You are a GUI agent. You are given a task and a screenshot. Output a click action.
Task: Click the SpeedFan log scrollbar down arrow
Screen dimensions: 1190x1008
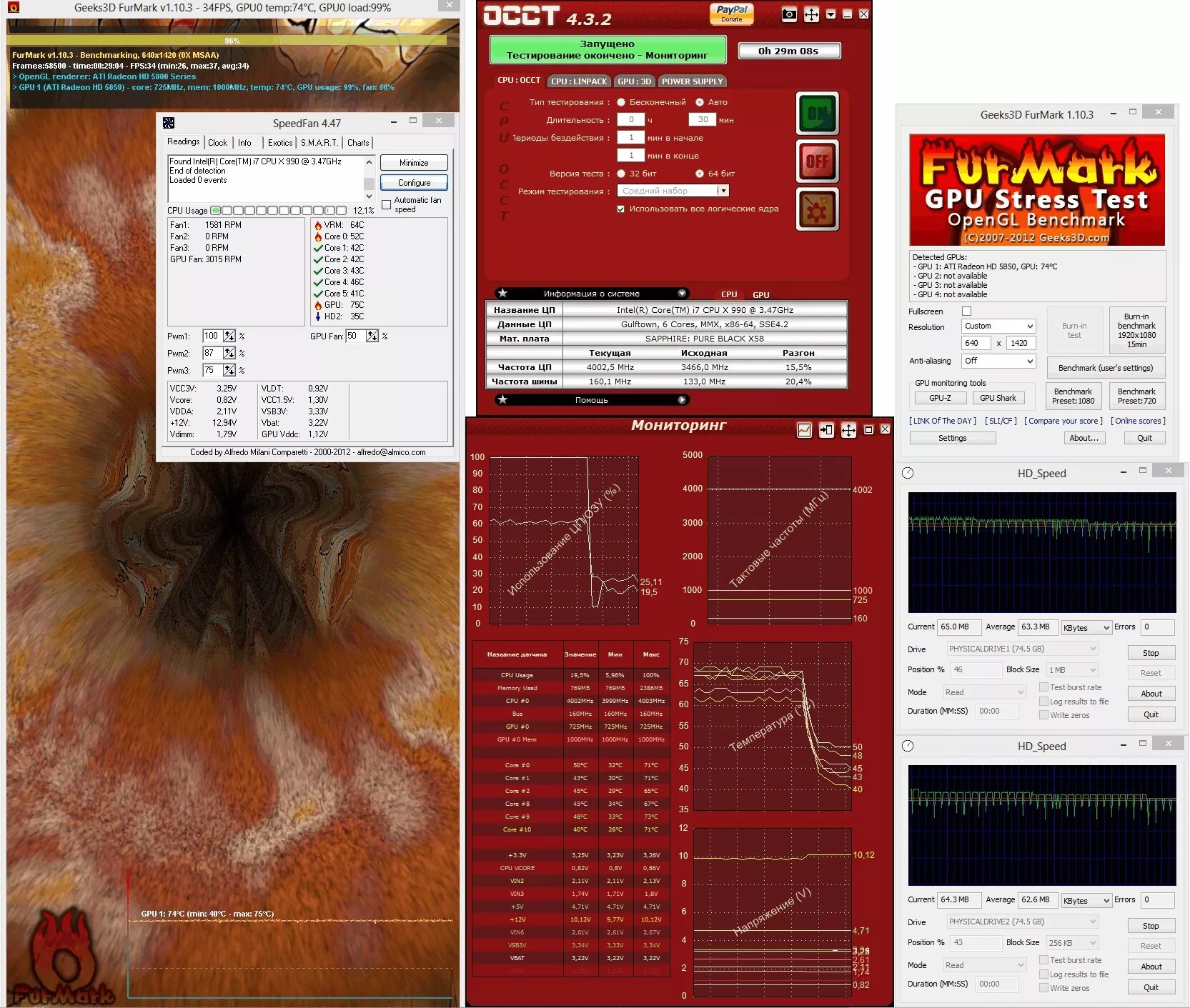(x=369, y=196)
